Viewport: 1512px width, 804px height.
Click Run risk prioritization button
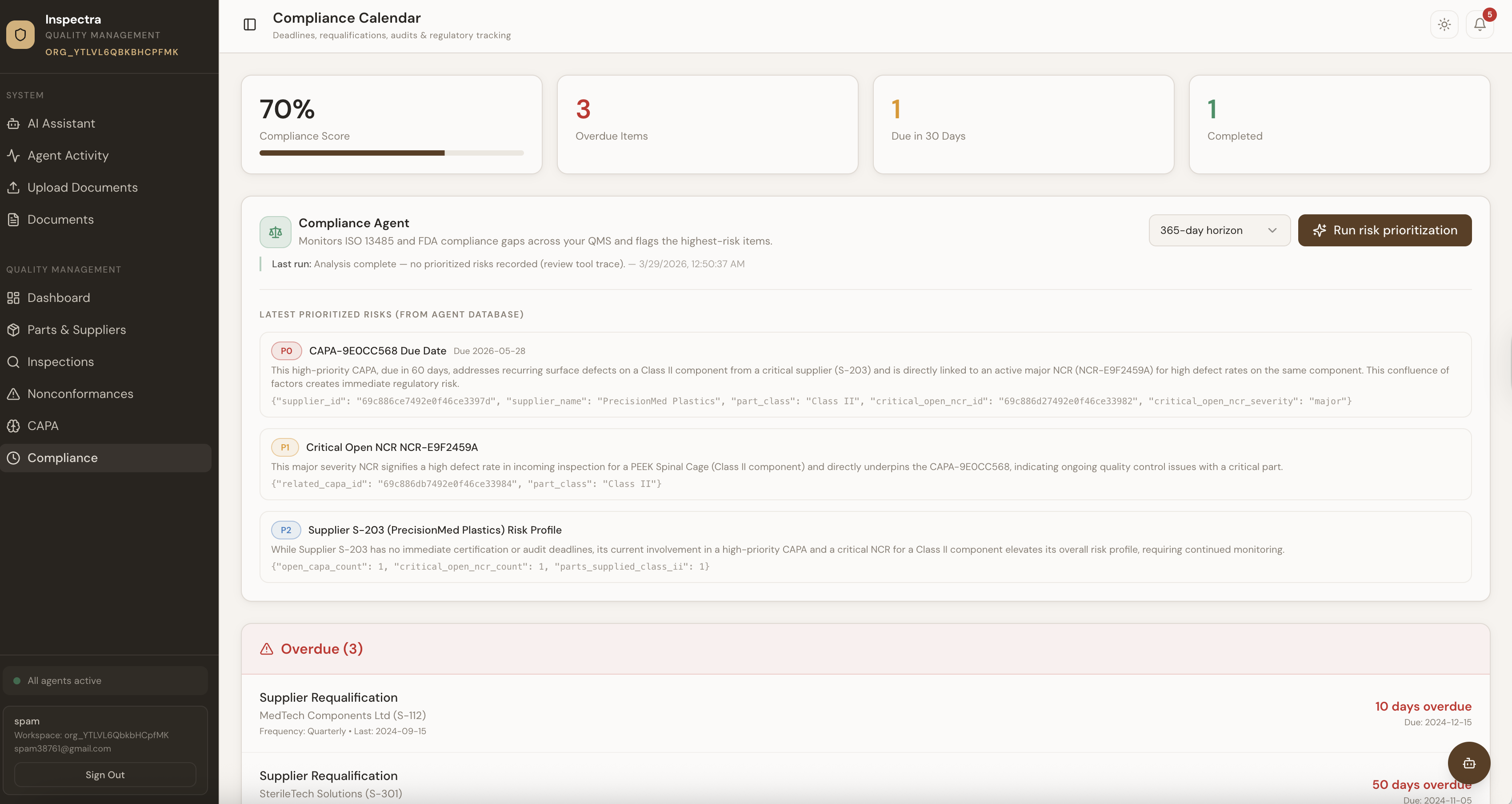point(1384,230)
